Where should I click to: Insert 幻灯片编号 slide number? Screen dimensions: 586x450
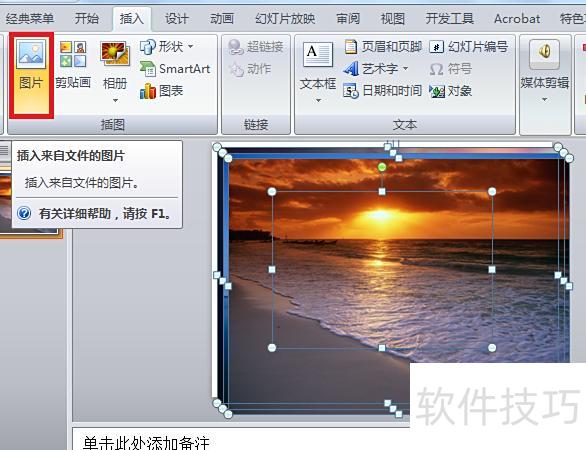coord(469,47)
